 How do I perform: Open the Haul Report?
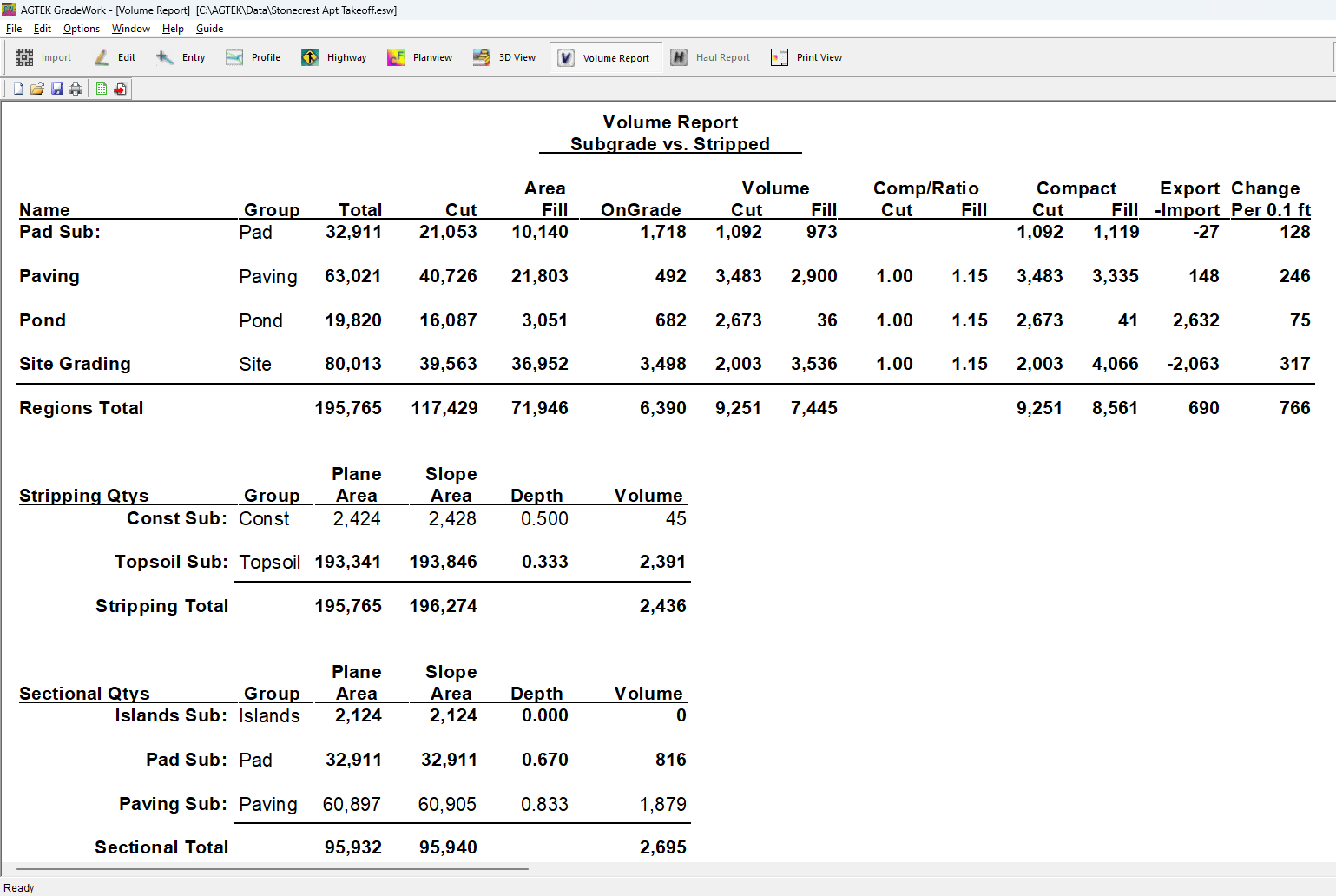point(710,57)
